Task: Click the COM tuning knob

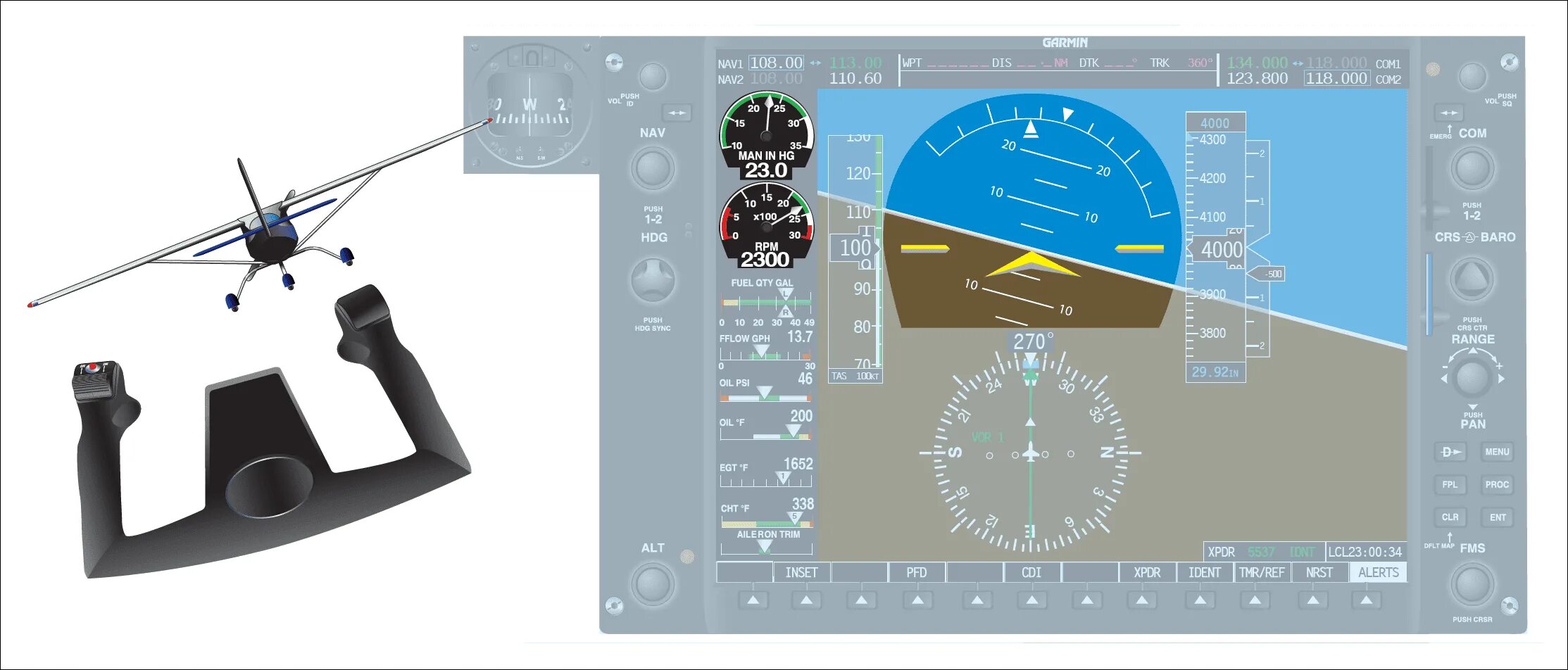Action: [1472, 169]
